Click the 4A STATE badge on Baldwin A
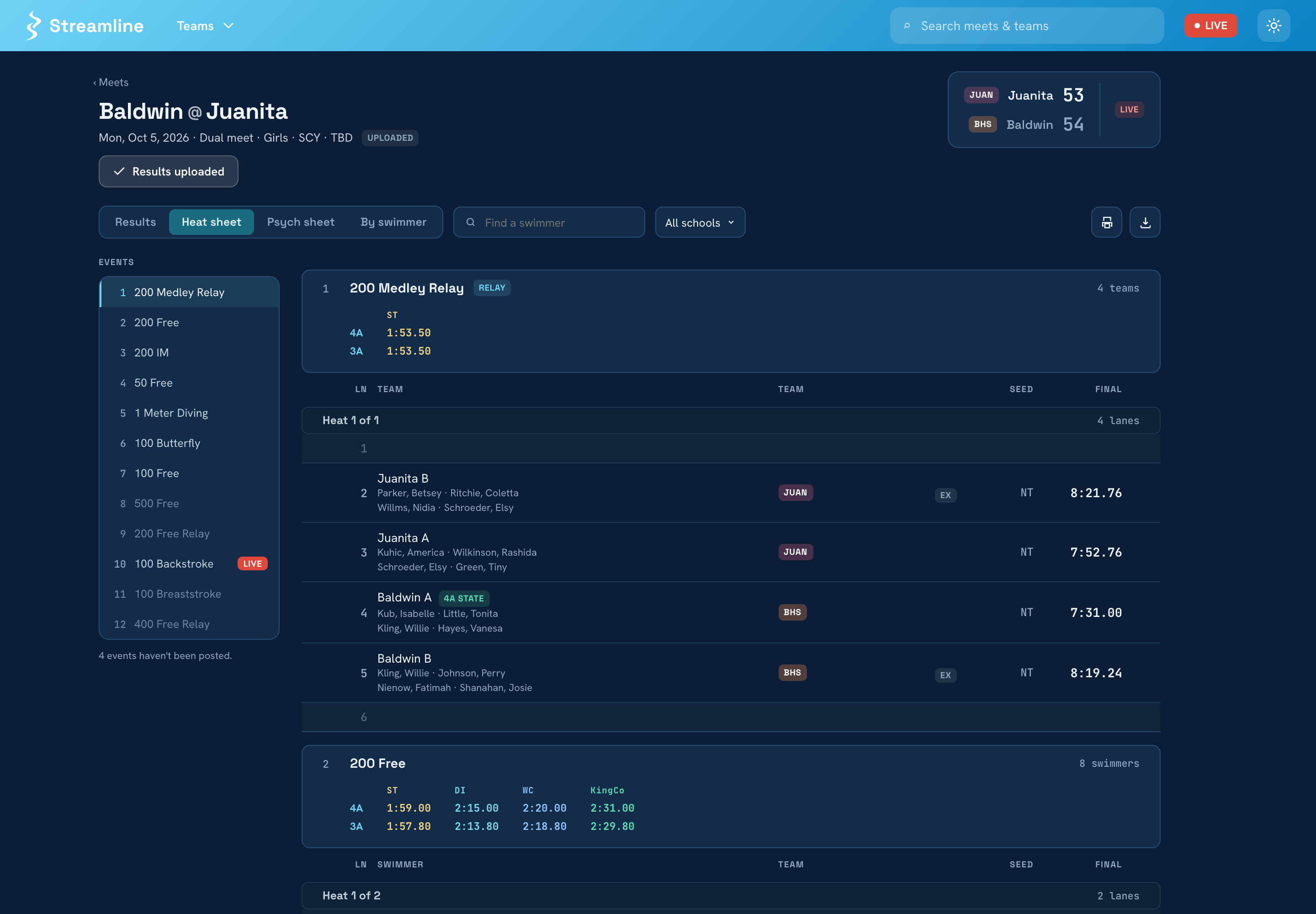Viewport: 1316px width, 914px height. 463,599
